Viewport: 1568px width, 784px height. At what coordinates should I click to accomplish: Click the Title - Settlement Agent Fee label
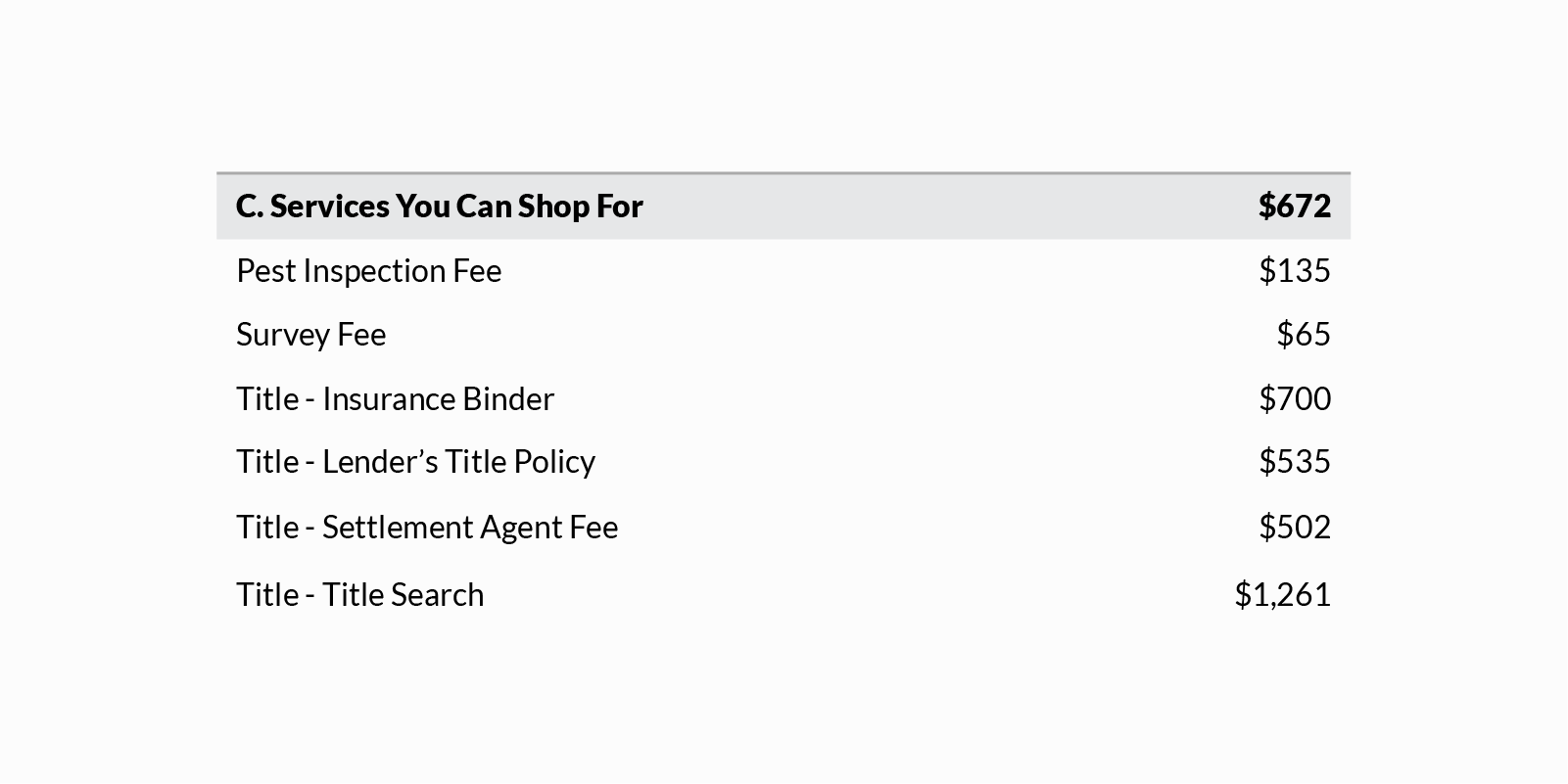[x=427, y=528]
